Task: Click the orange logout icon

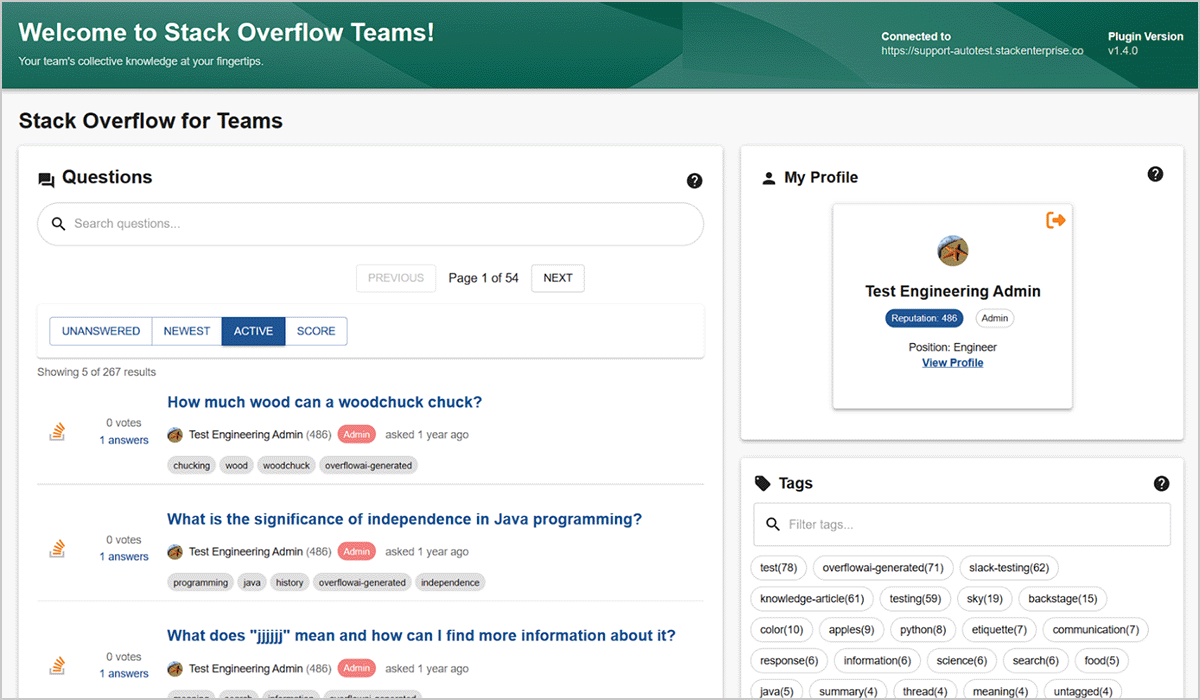Action: (1055, 220)
